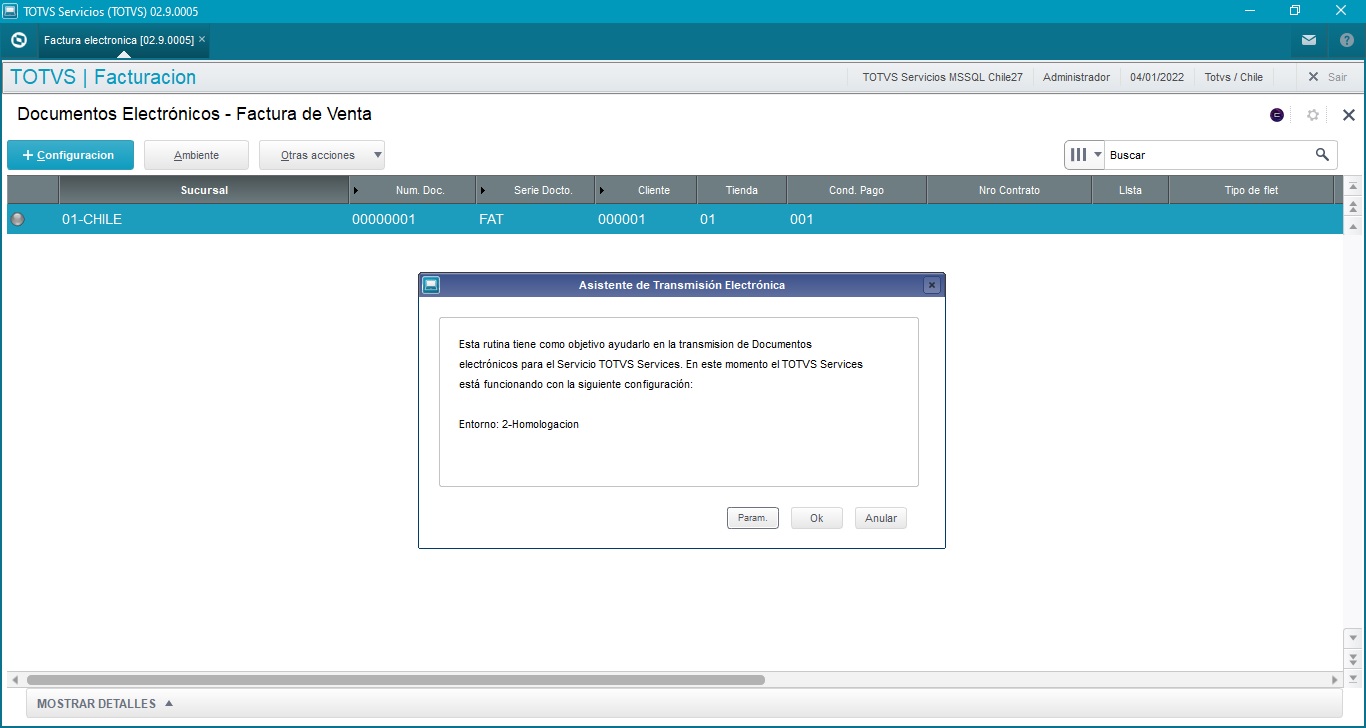Click the horizontal scrollbar left arrow

[x=14, y=680]
